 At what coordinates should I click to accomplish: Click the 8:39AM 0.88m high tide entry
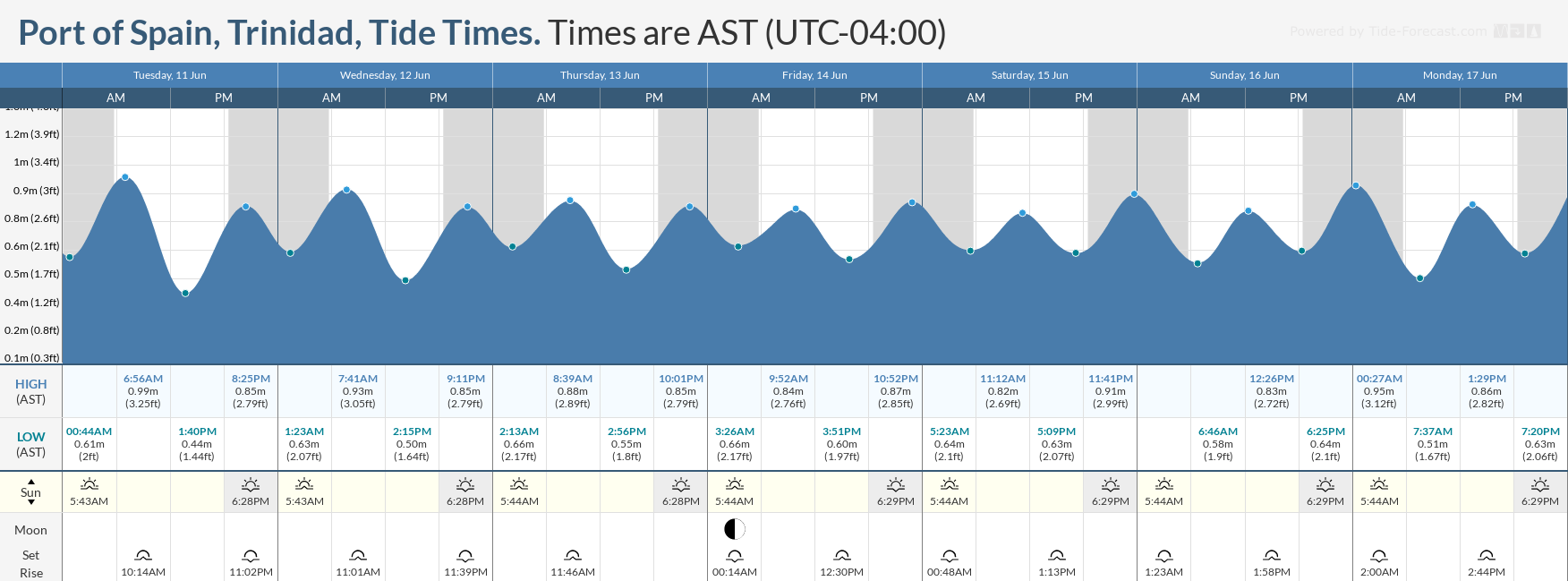[x=573, y=391]
